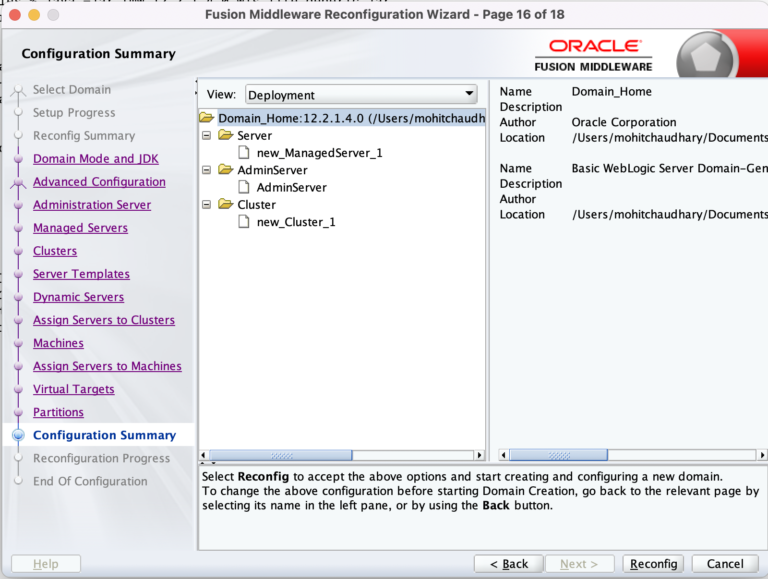768x579 pixels.
Task: Click the Cluster folder icon
Action: coord(226,204)
